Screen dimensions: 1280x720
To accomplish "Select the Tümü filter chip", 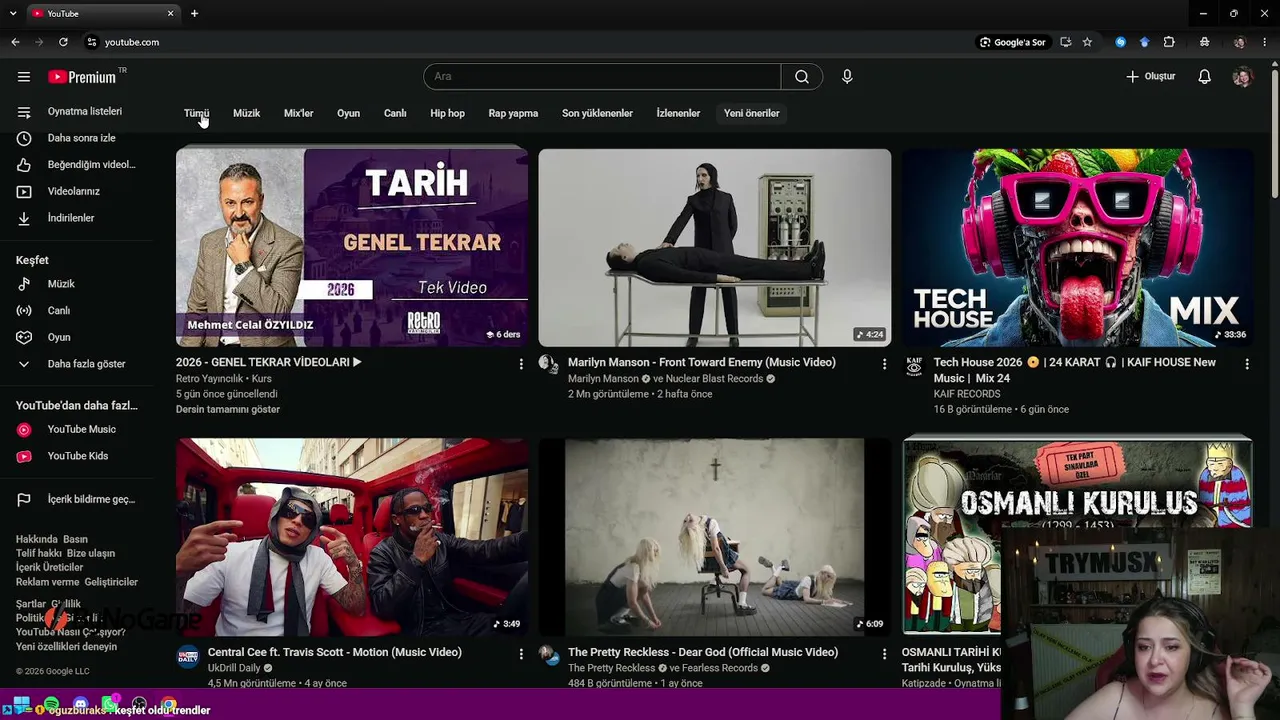I will click(x=196, y=113).
